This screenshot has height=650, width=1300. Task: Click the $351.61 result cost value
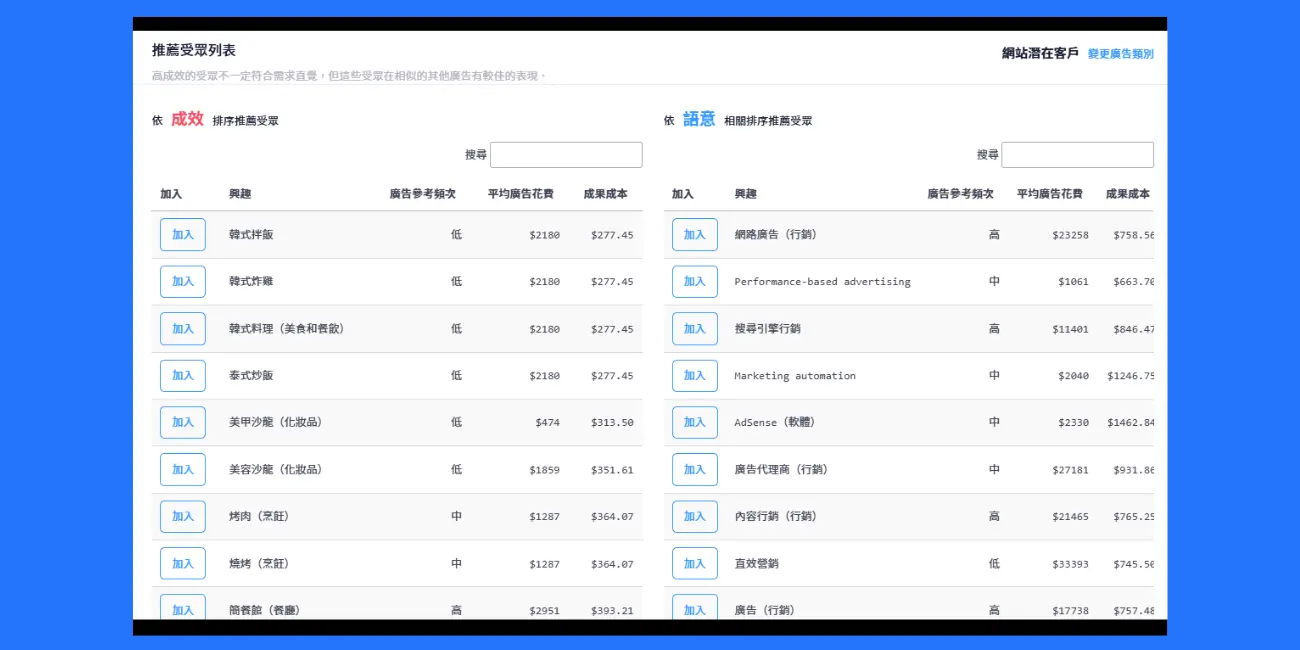[x=612, y=469]
